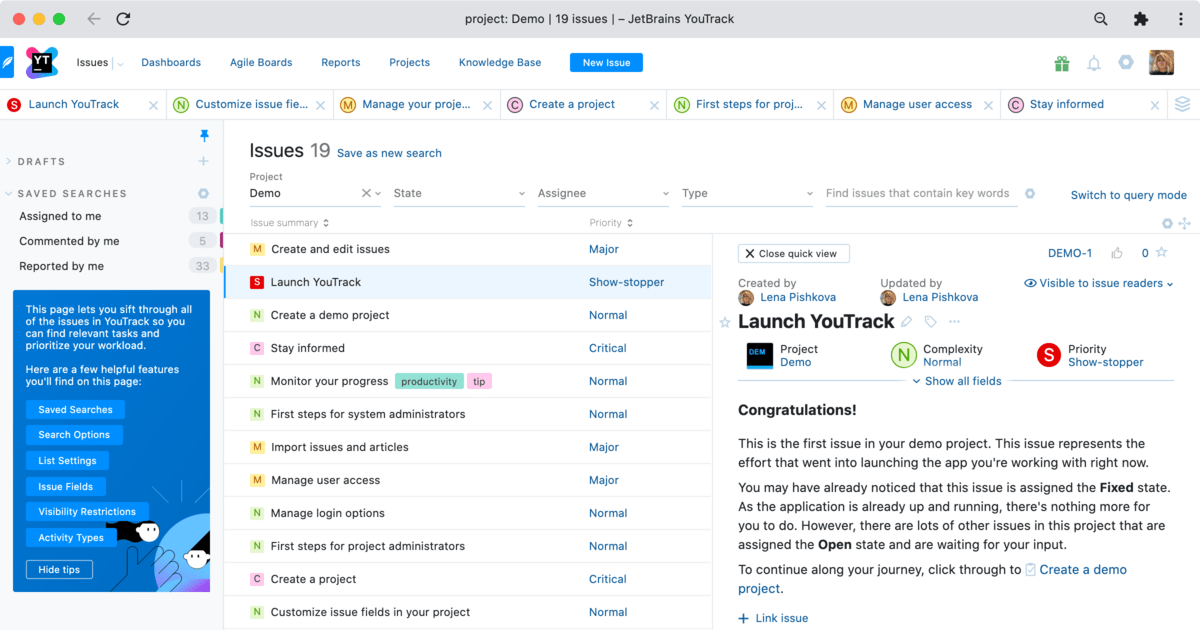
Task: Open the State filter dropdown
Action: [x=459, y=193]
